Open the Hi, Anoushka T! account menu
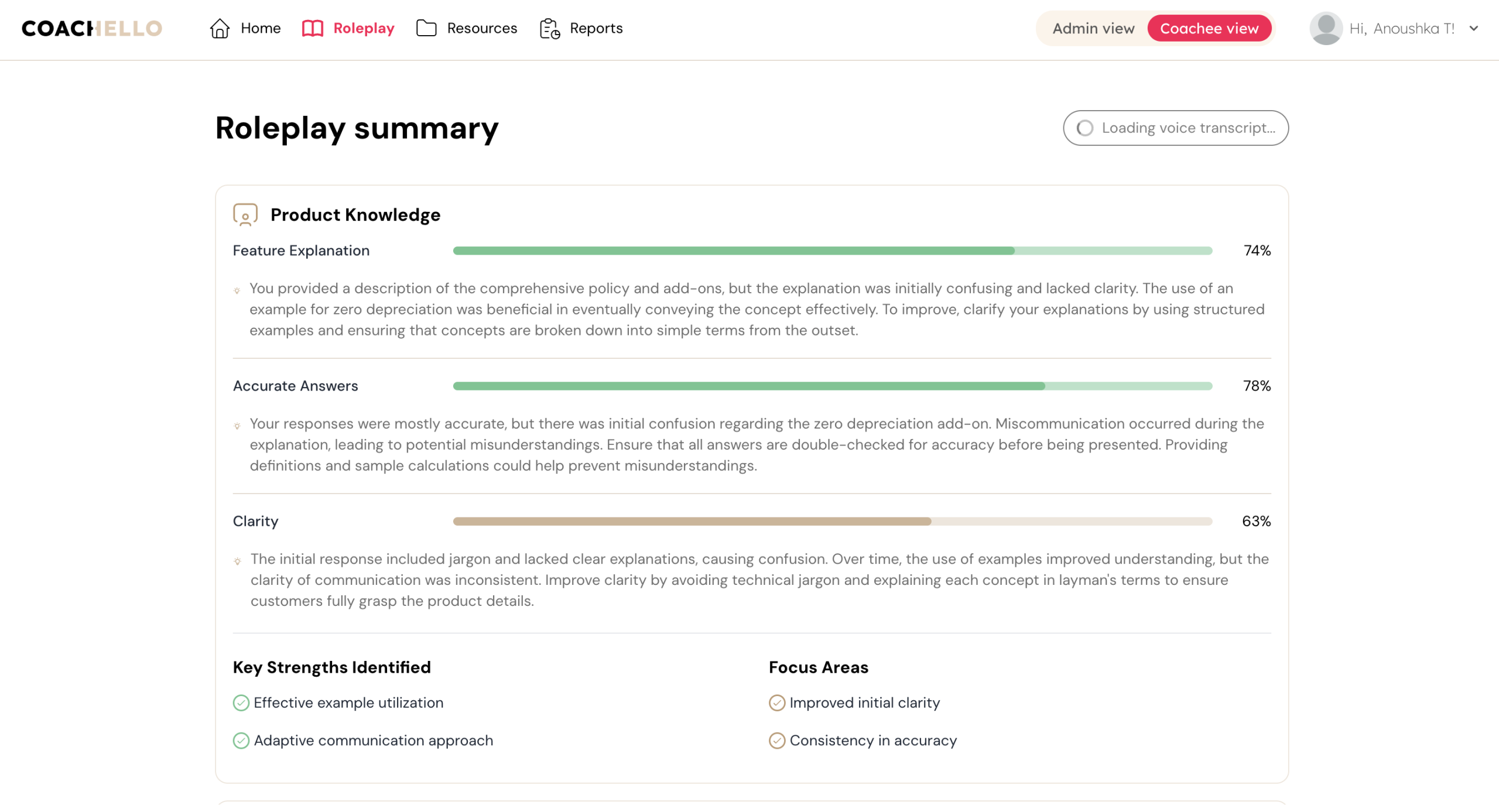This screenshot has width=1499, height=812. pyautogui.click(x=1401, y=28)
